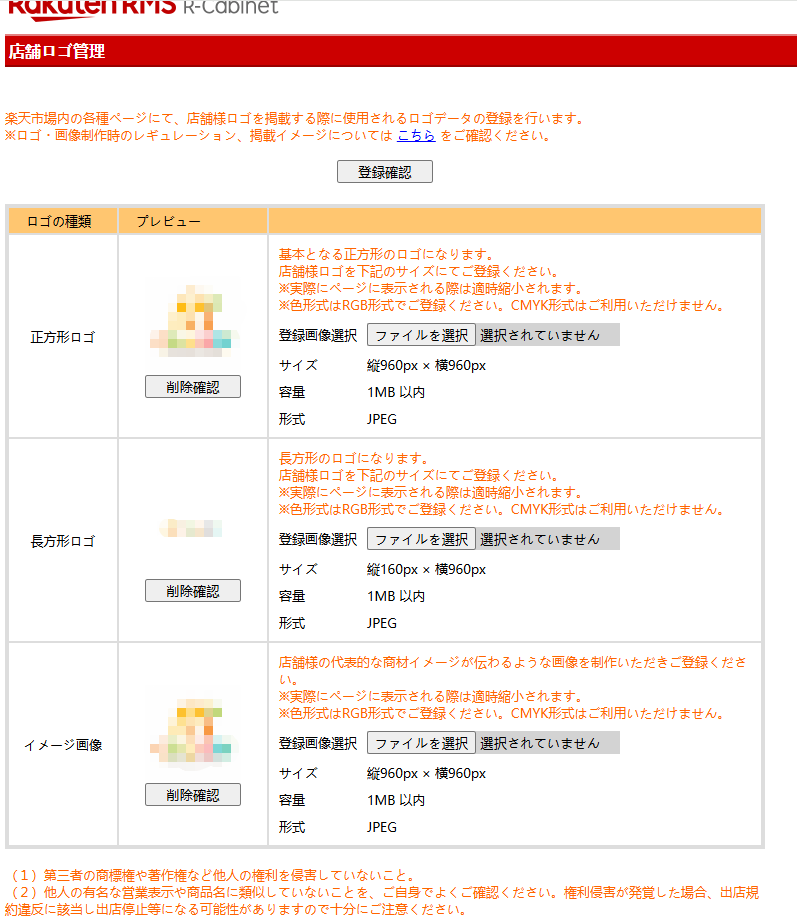Click 選択されていません in イメージ画像 row
797x919 pixels.
[540, 743]
